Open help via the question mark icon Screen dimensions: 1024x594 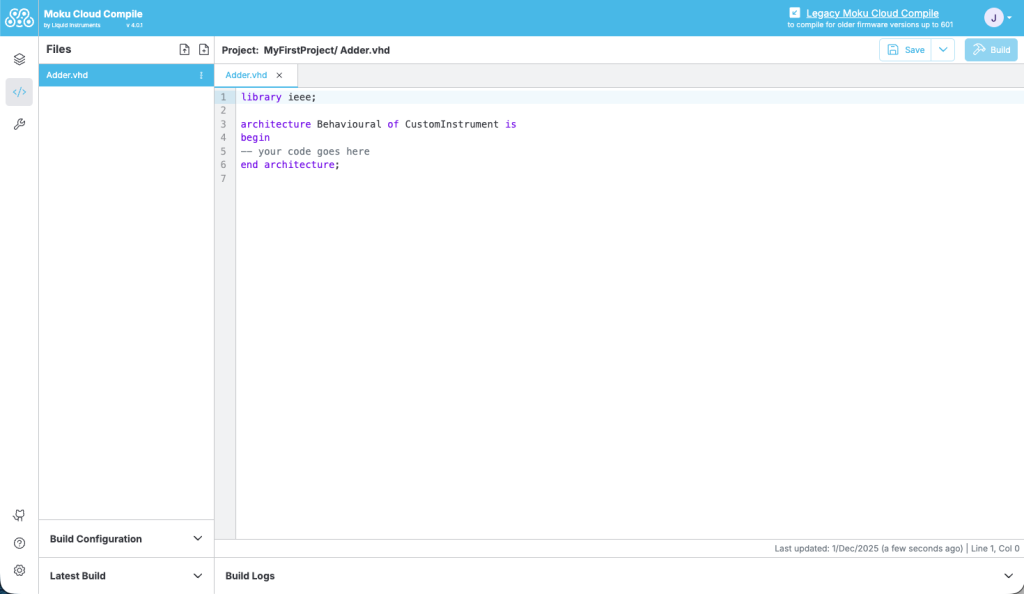[x=19, y=543]
